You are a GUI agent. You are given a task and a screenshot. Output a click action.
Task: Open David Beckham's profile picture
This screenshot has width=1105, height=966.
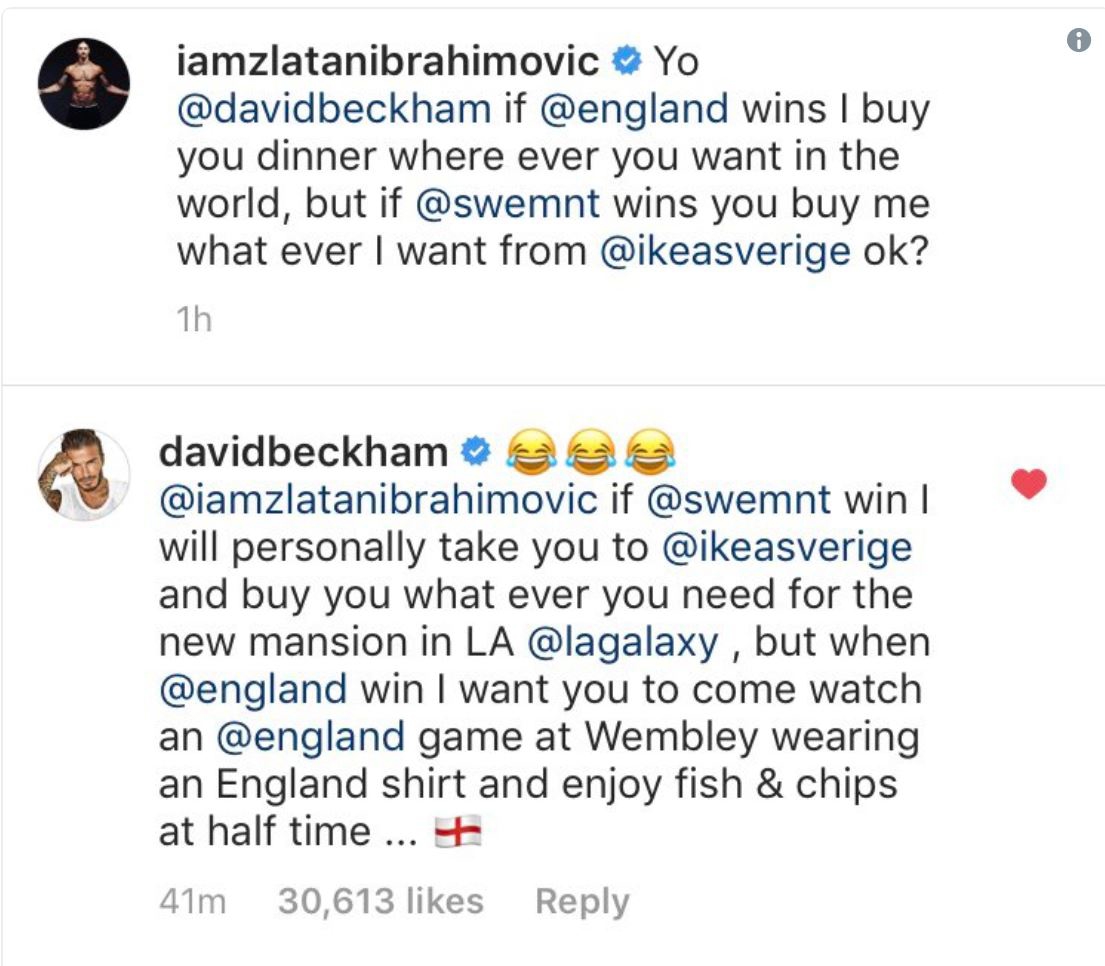(84, 475)
